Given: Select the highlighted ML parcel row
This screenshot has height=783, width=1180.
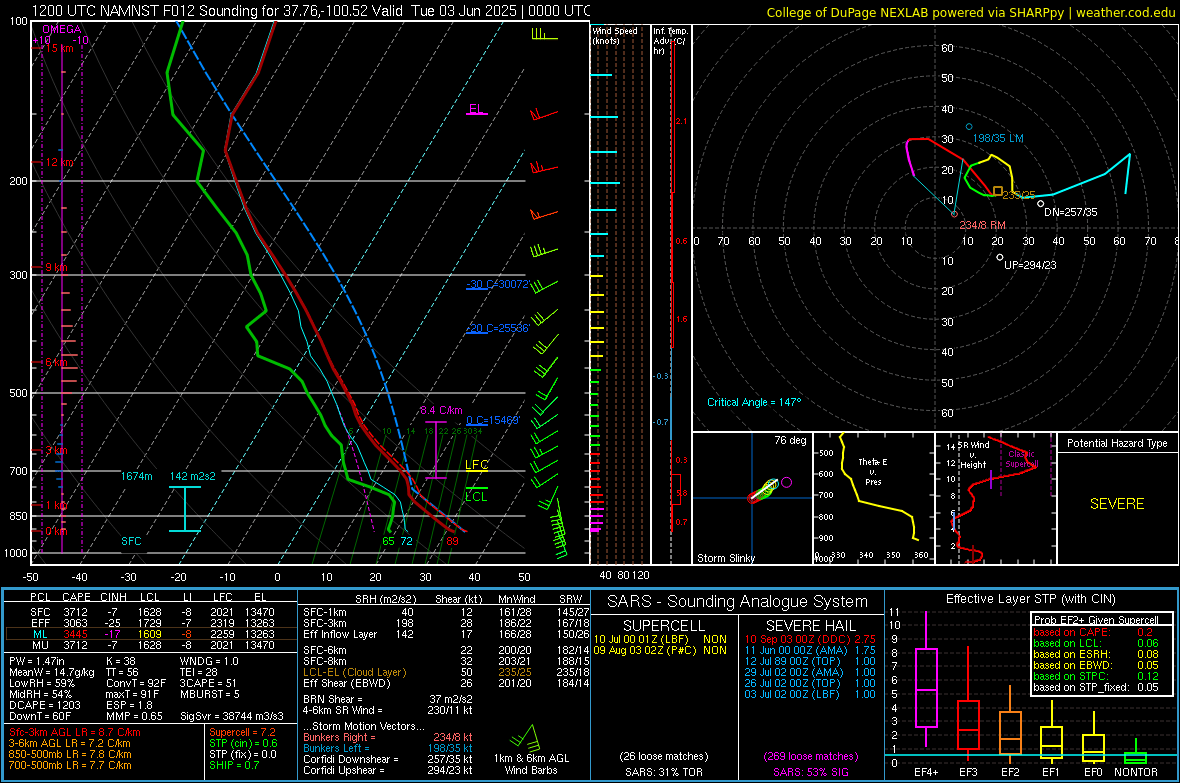Looking at the screenshot, I should click(x=151, y=634).
